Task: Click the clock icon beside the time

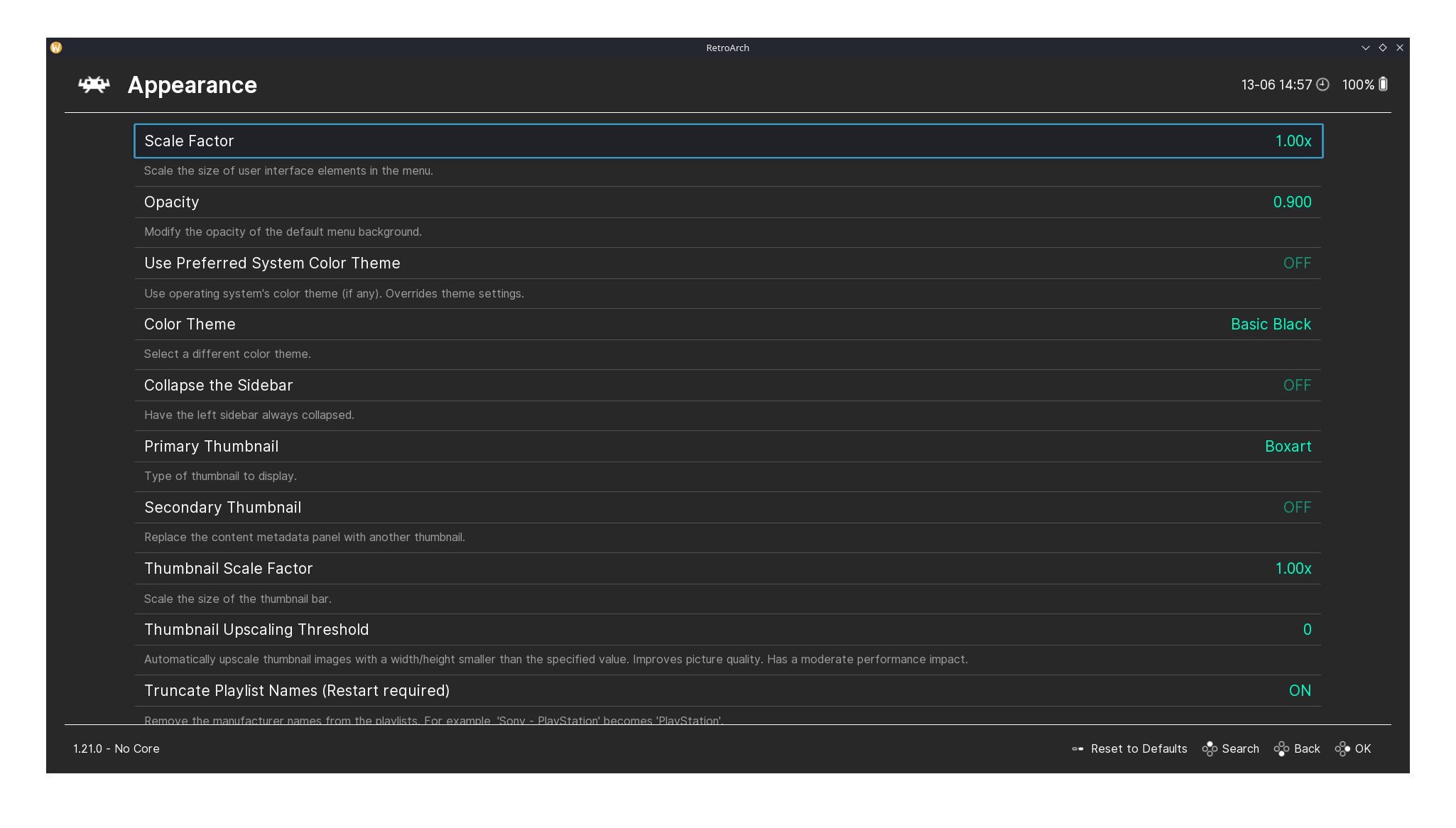Action: pyautogui.click(x=1322, y=85)
